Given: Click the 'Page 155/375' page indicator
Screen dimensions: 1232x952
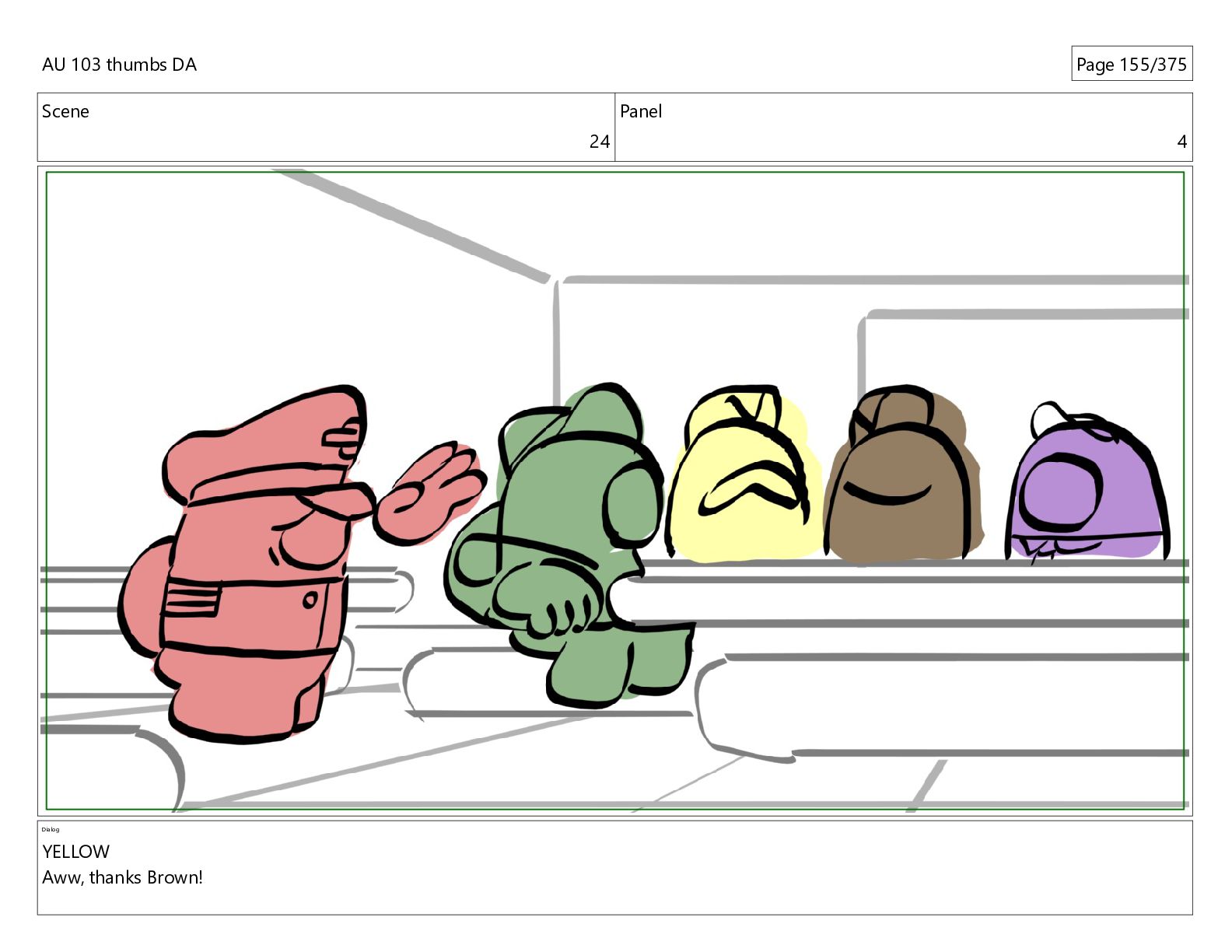Looking at the screenshot, I should click(1131, 65).
